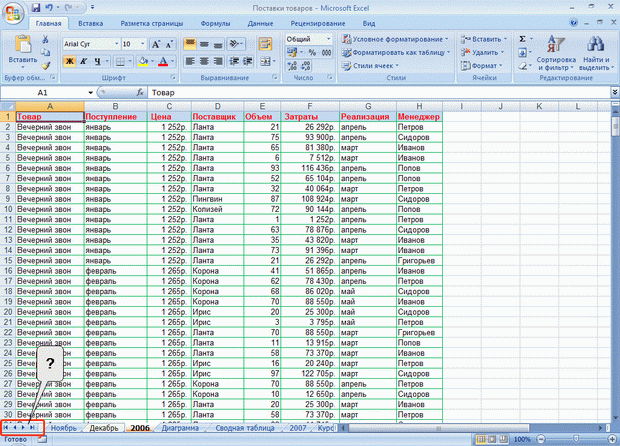This screenshot has height=446, width=620.
Task: Switch to the Ноябрь sheet tab
Action: point(64,428)
